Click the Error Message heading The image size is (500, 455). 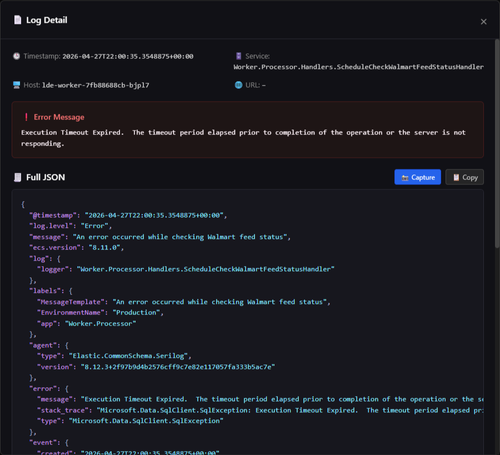click(59, 117)
